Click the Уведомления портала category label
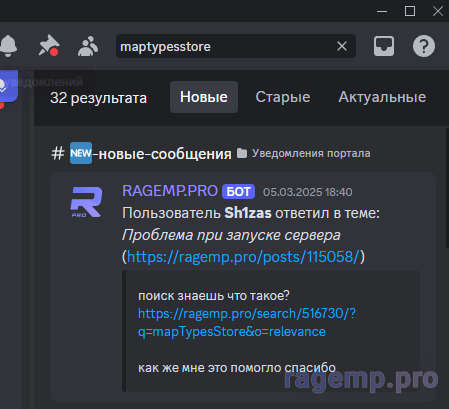449x409 pixels. point(311,153)
